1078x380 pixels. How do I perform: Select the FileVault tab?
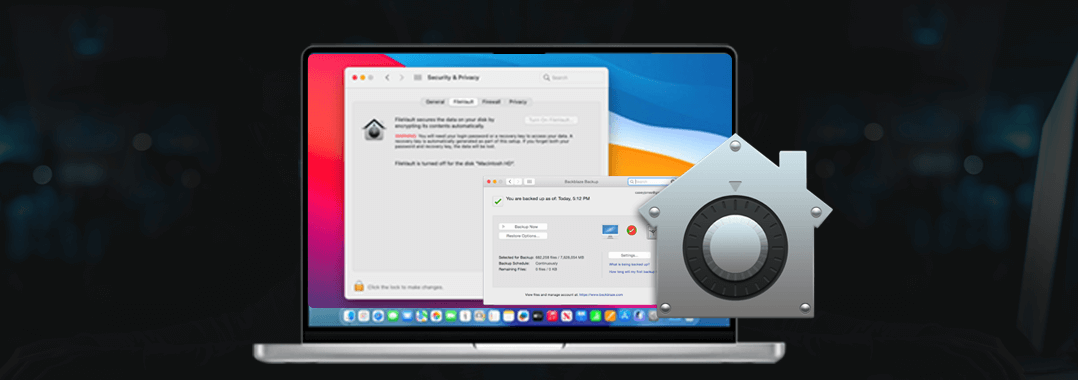pos(463,102)
